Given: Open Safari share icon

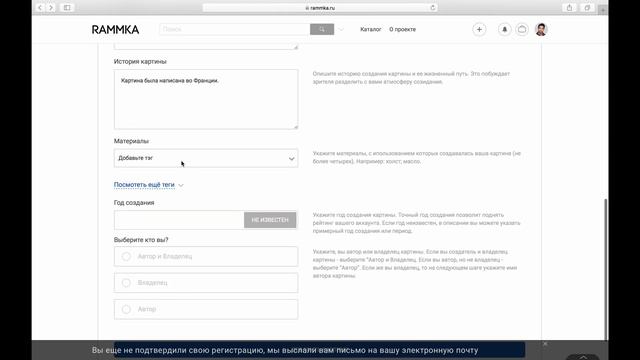Looking at the screenshot, I should pos(569,8).
